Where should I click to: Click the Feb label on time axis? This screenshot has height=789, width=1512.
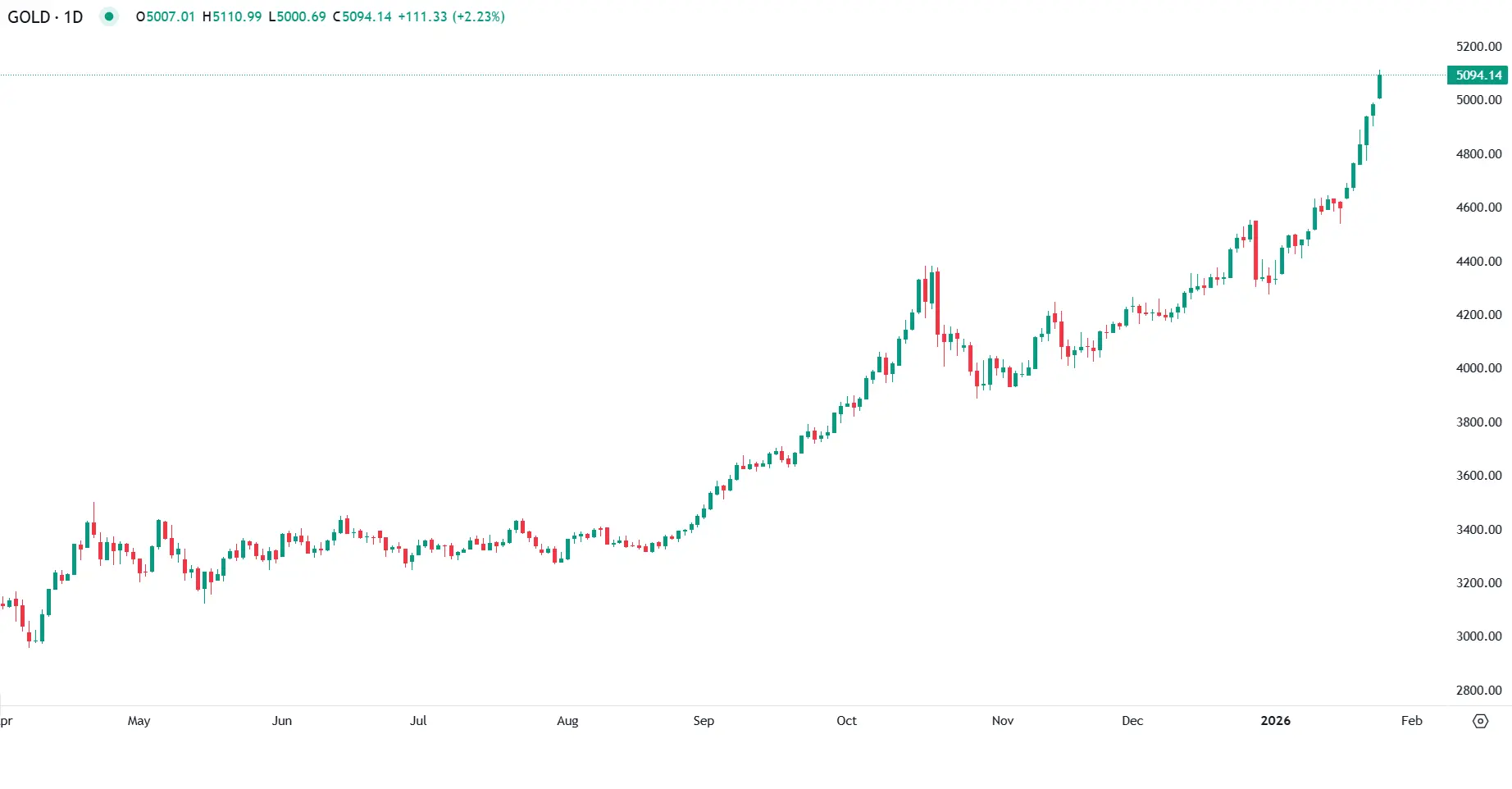tap(1411, 721)
